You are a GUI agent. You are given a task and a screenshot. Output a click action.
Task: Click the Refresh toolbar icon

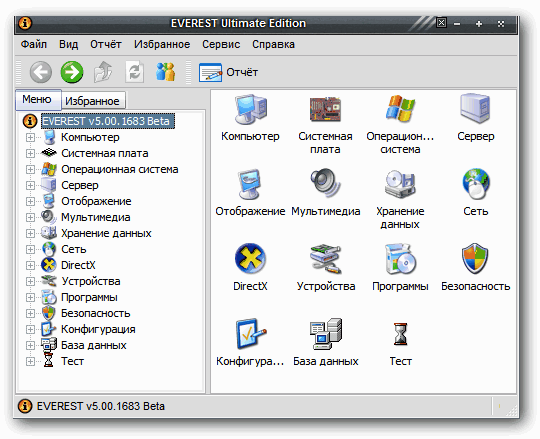(134, 72)
